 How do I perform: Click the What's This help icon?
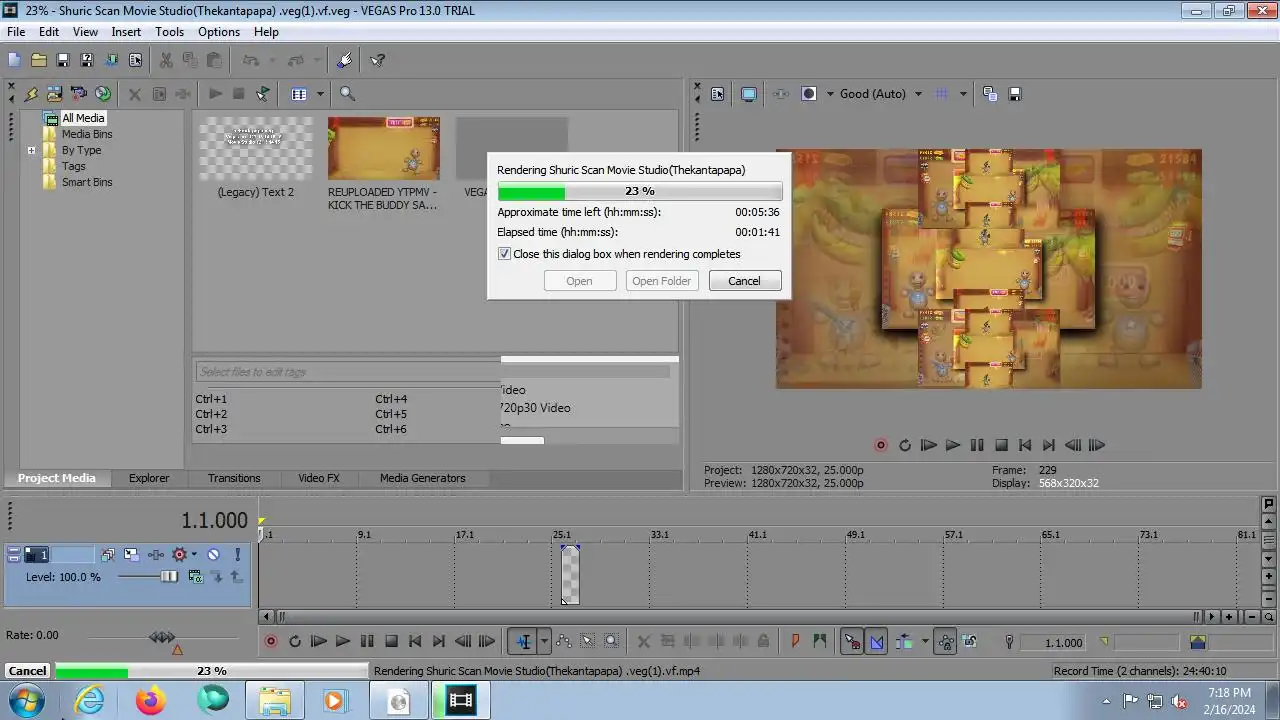click(x=377, y=60)
